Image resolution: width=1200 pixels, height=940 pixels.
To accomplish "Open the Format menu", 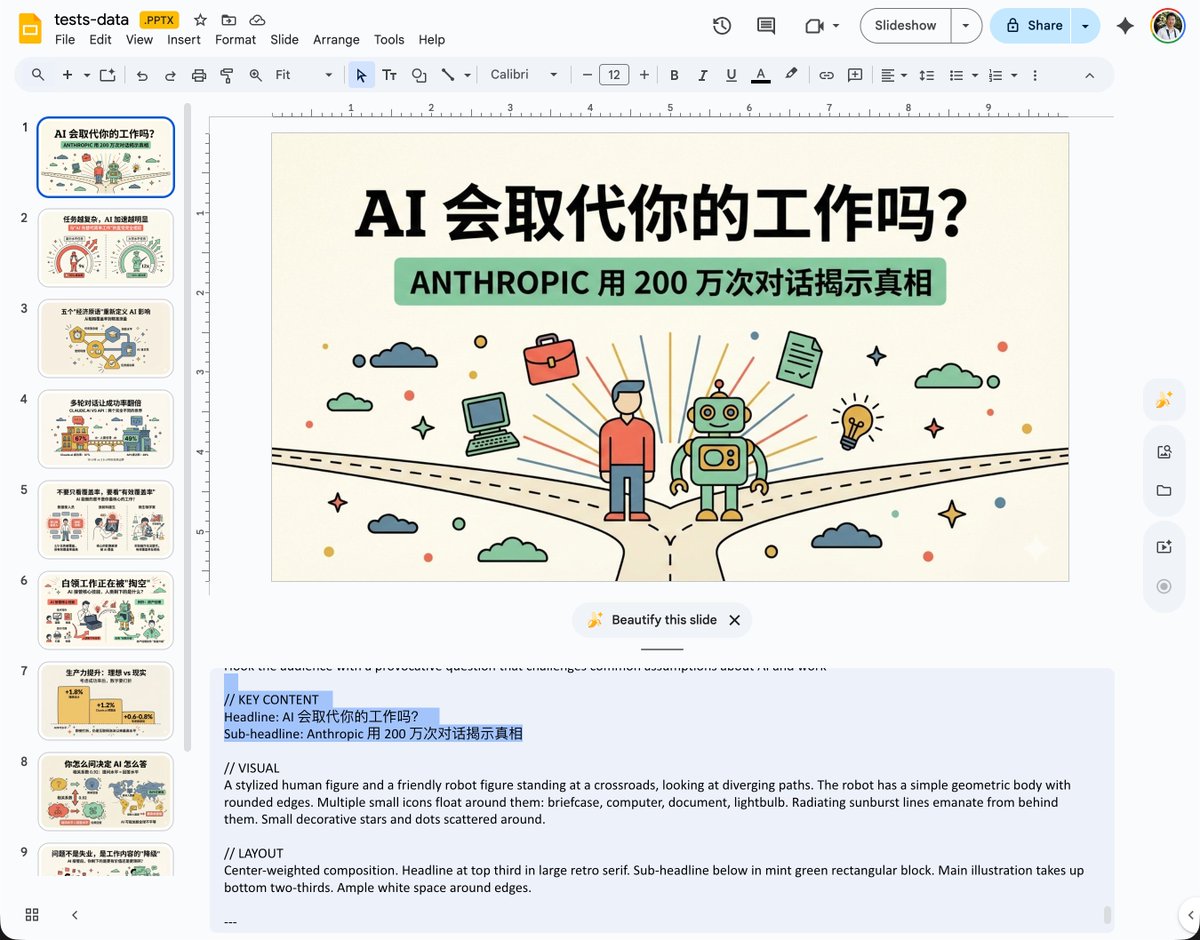I will (x=235, y=40).
